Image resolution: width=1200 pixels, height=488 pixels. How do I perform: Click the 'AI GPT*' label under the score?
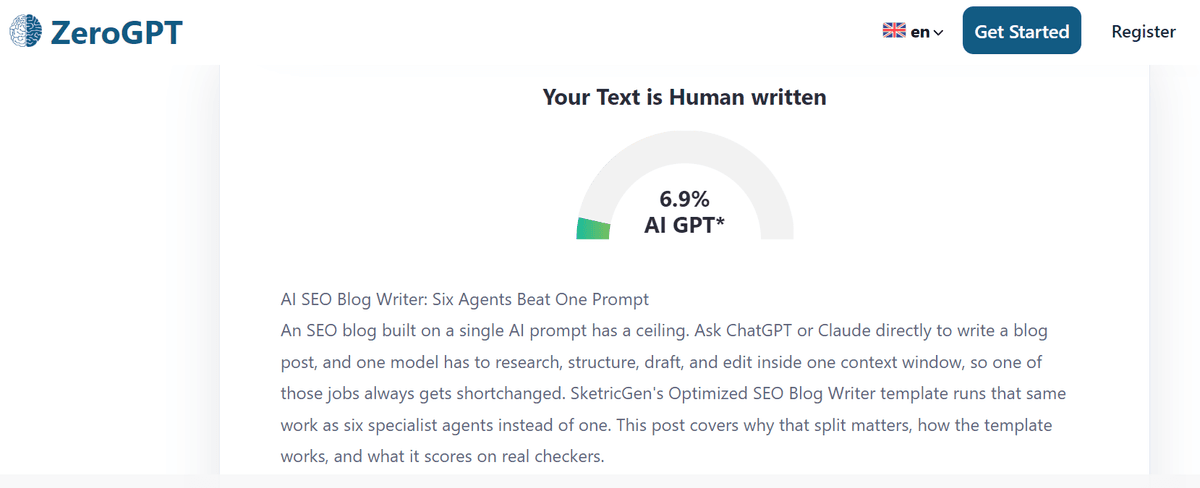click(x=684, y=225)
